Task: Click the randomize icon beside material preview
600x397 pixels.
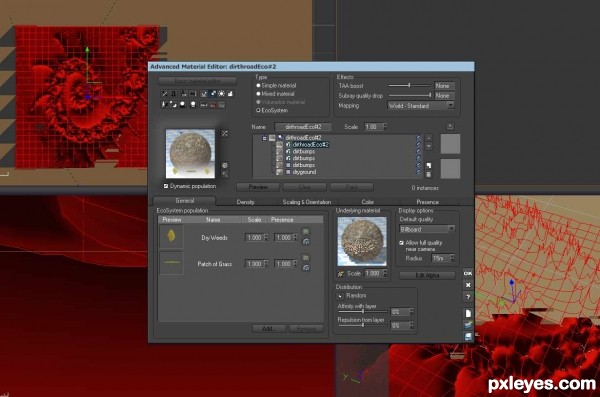Action: click(x=225, y=133)
